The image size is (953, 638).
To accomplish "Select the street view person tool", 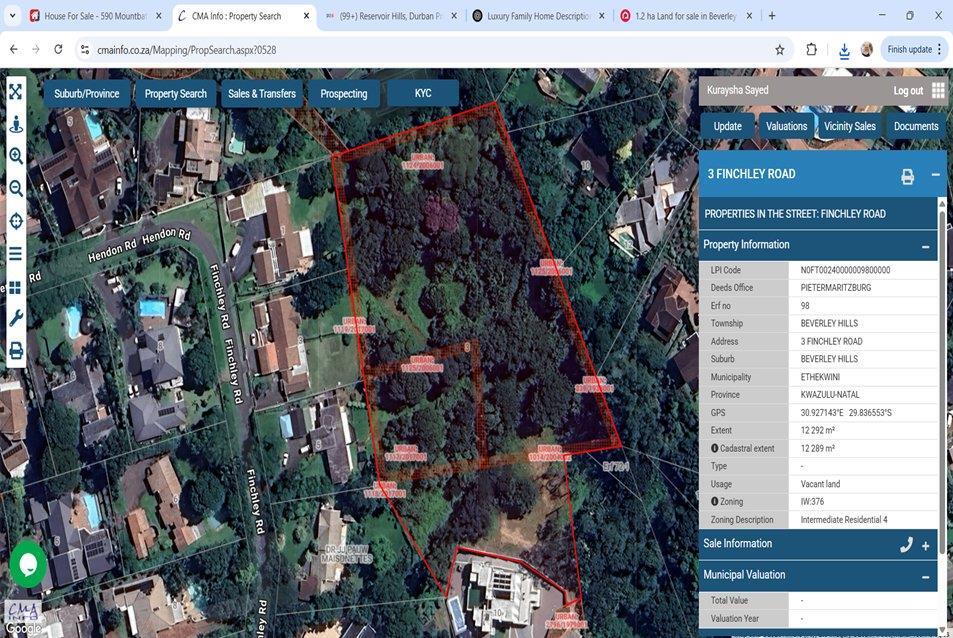I will tap(15, 123).
